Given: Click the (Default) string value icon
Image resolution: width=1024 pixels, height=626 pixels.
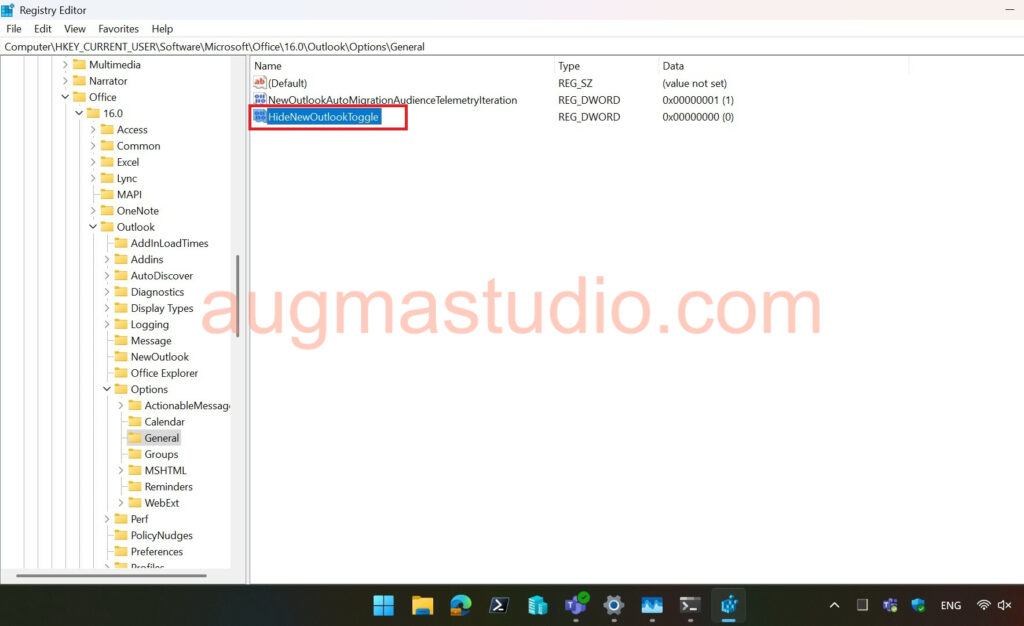Looking at the screenshot, I should coord(260,83).
